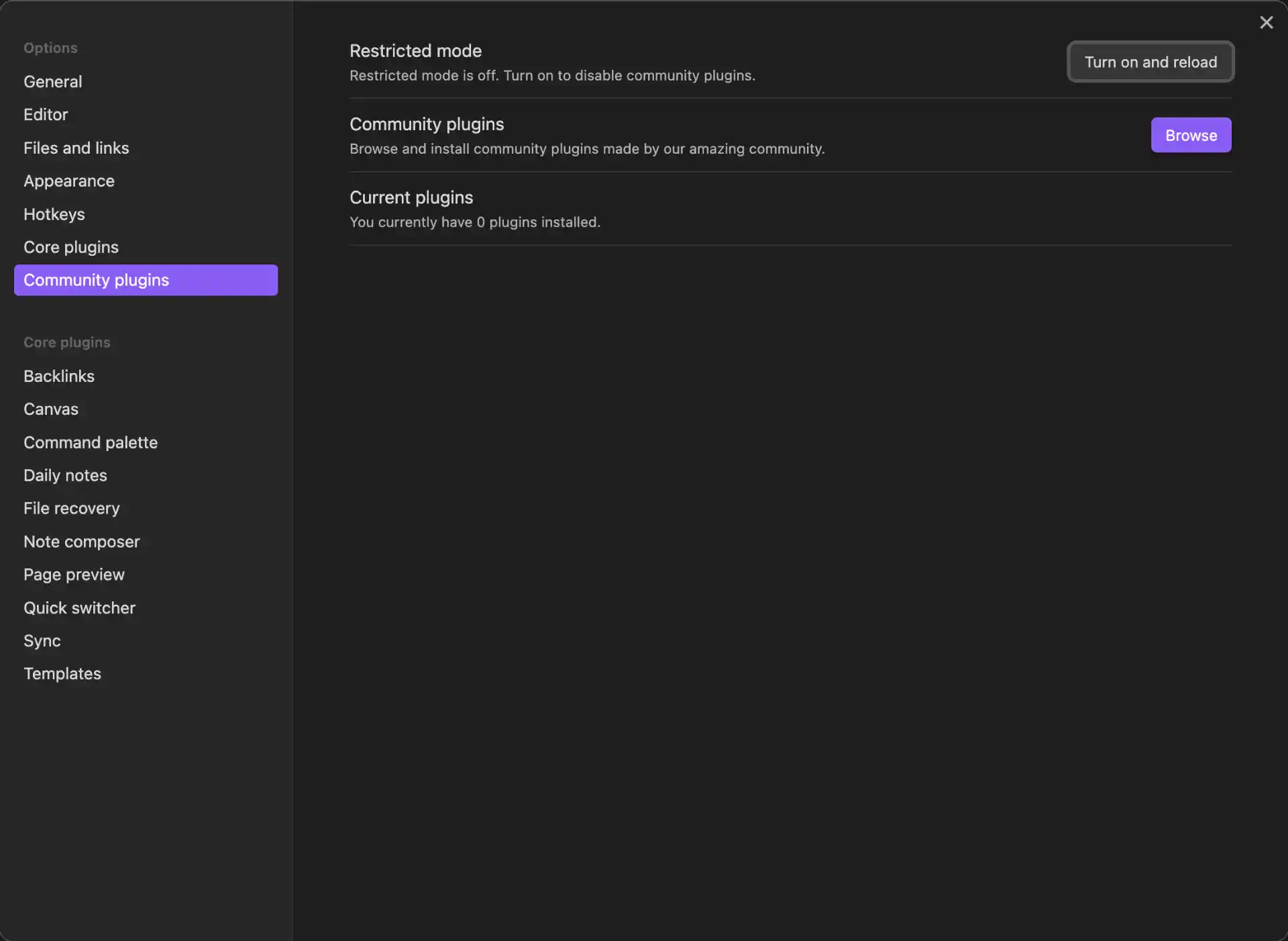Select Page preview settings

click(x=74, y=575)
